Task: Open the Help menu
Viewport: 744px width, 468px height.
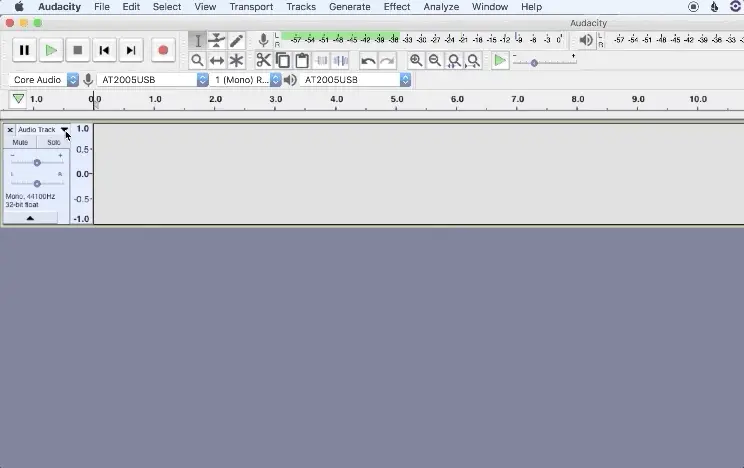Action: click(531, 7)
